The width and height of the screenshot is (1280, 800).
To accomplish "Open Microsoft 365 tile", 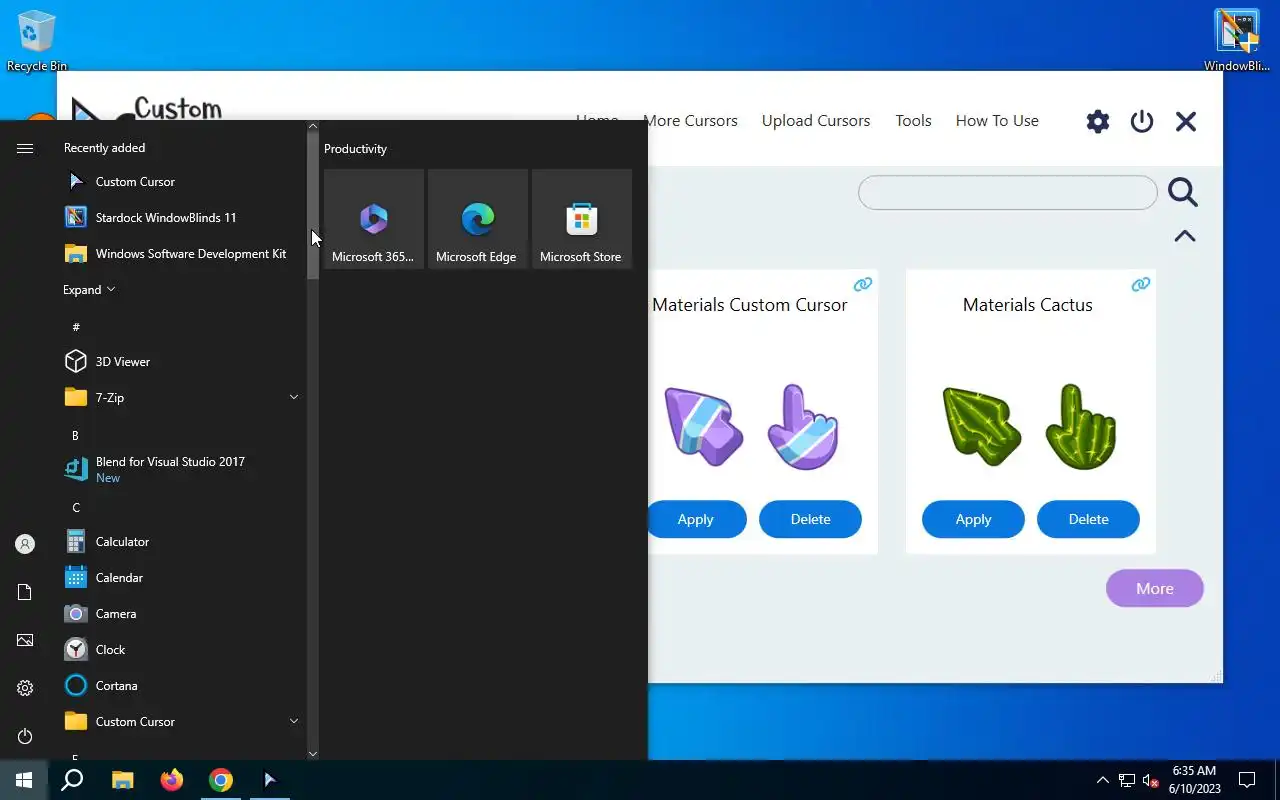I will (x=374, y=219).
